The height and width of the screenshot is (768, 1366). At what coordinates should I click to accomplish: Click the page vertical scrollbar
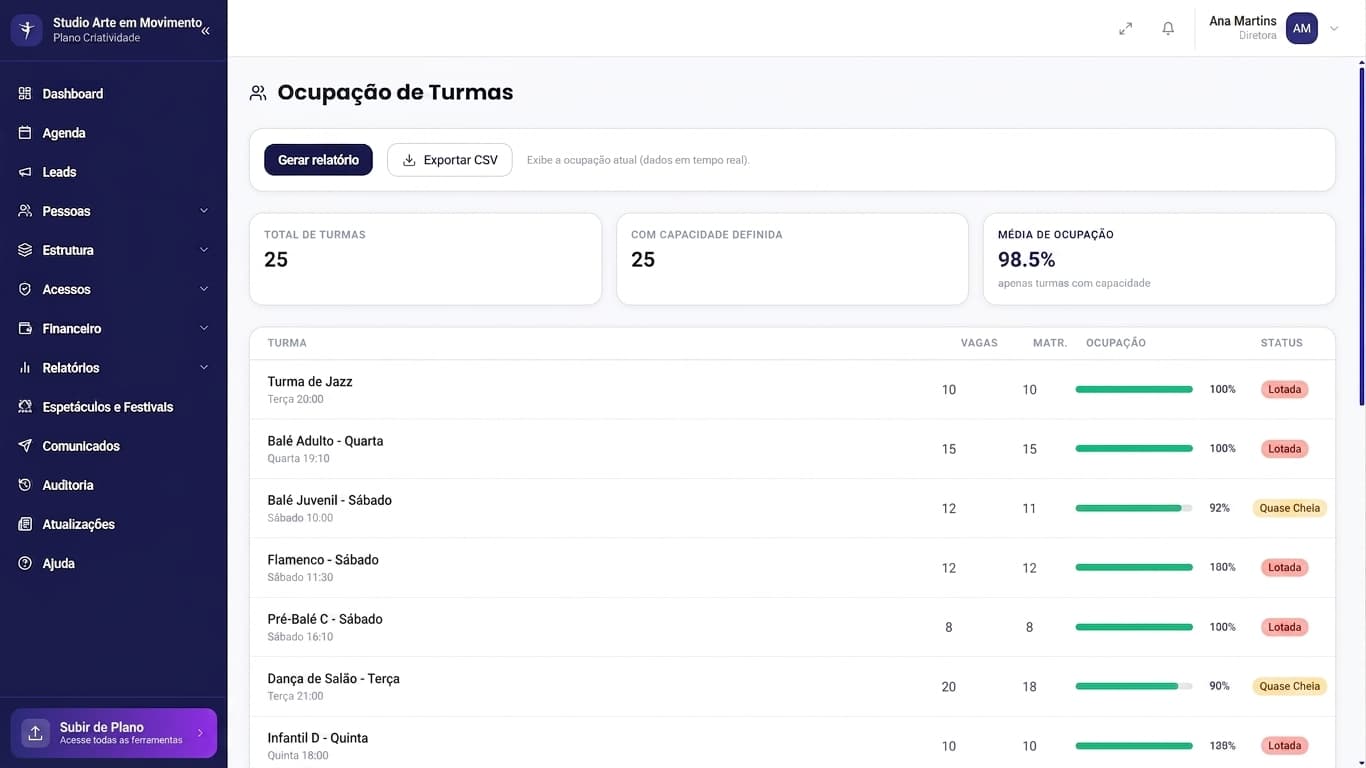pos(1361,235)
